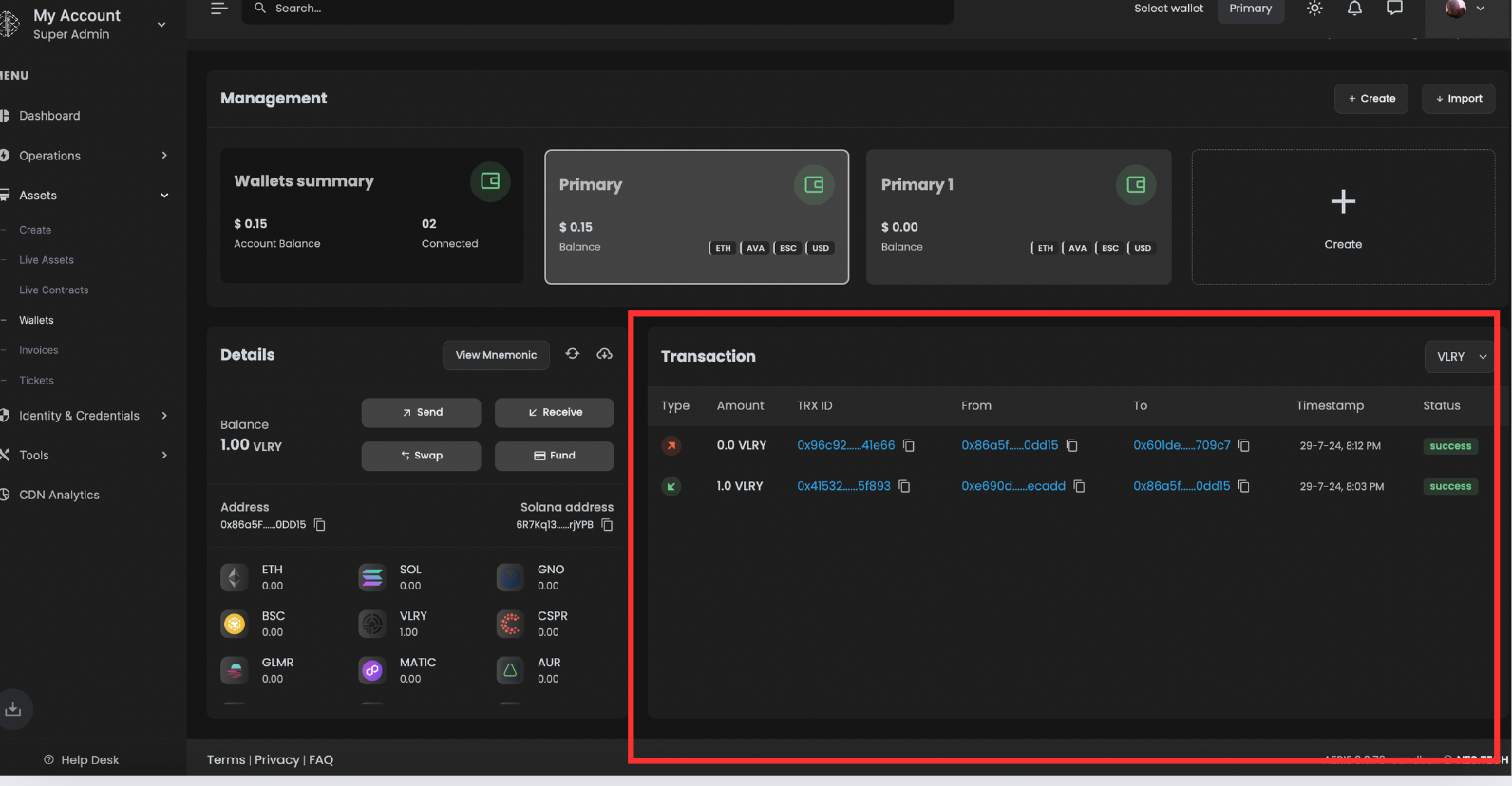The width and height of the screenshot is (1512, 786).
Task: Copy the wallet address 0x86a5F...0DD15
Action: point(320,525)
